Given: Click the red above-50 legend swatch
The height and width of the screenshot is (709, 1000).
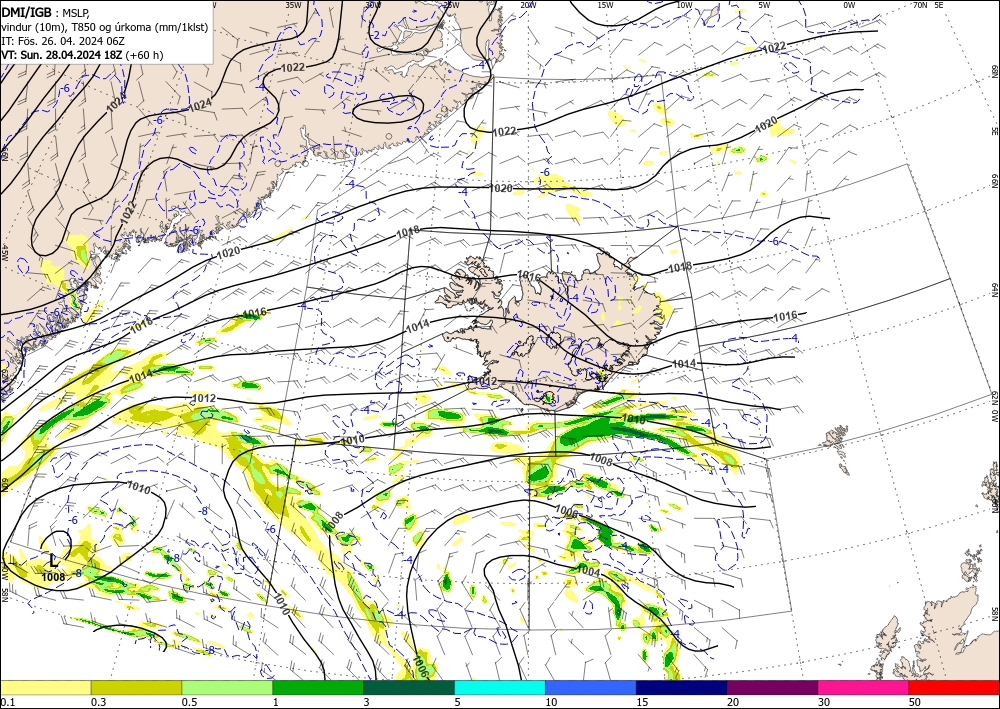Looking at the screenshot, I should pyautogui.click(x=954, y=687).
